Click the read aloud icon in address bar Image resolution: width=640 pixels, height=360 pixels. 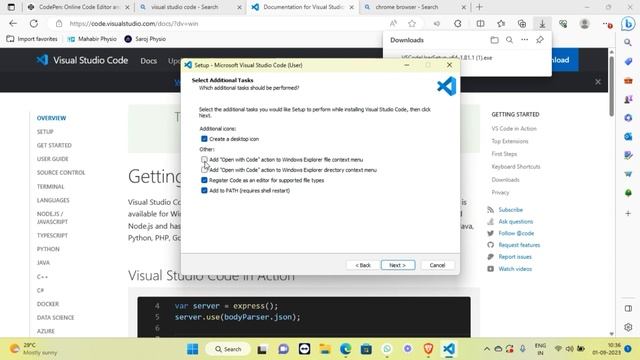(393, 24)
